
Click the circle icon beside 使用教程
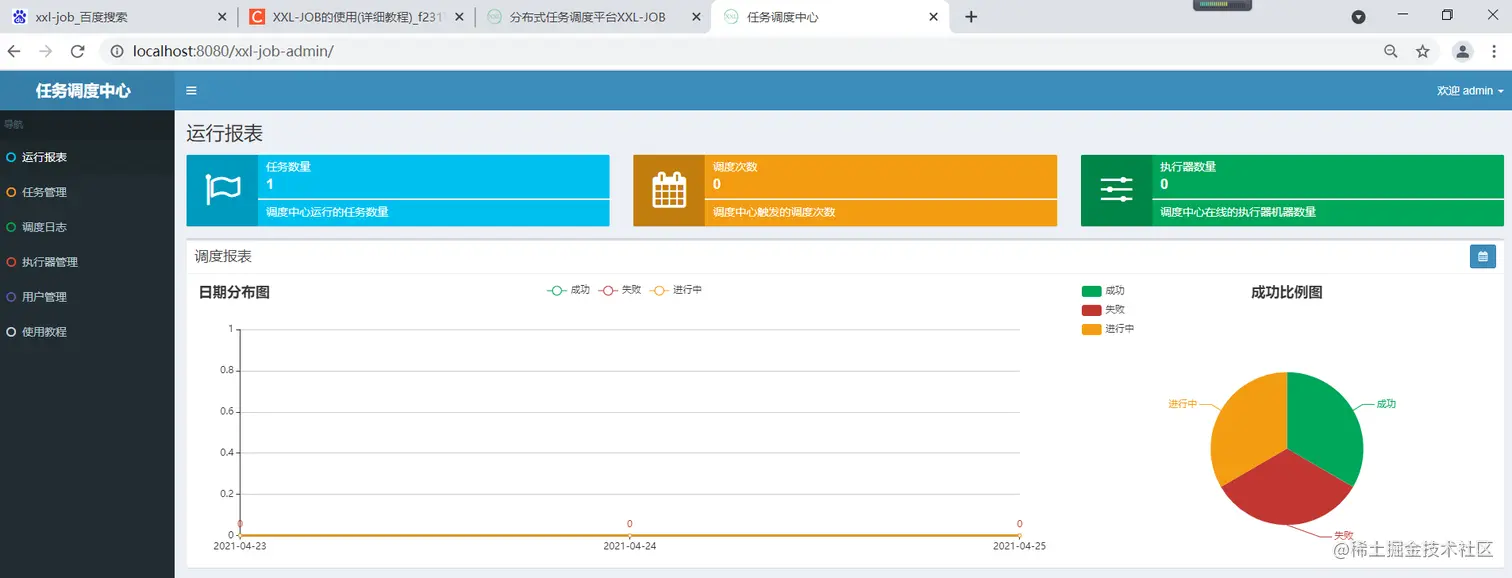pos(11,332)
